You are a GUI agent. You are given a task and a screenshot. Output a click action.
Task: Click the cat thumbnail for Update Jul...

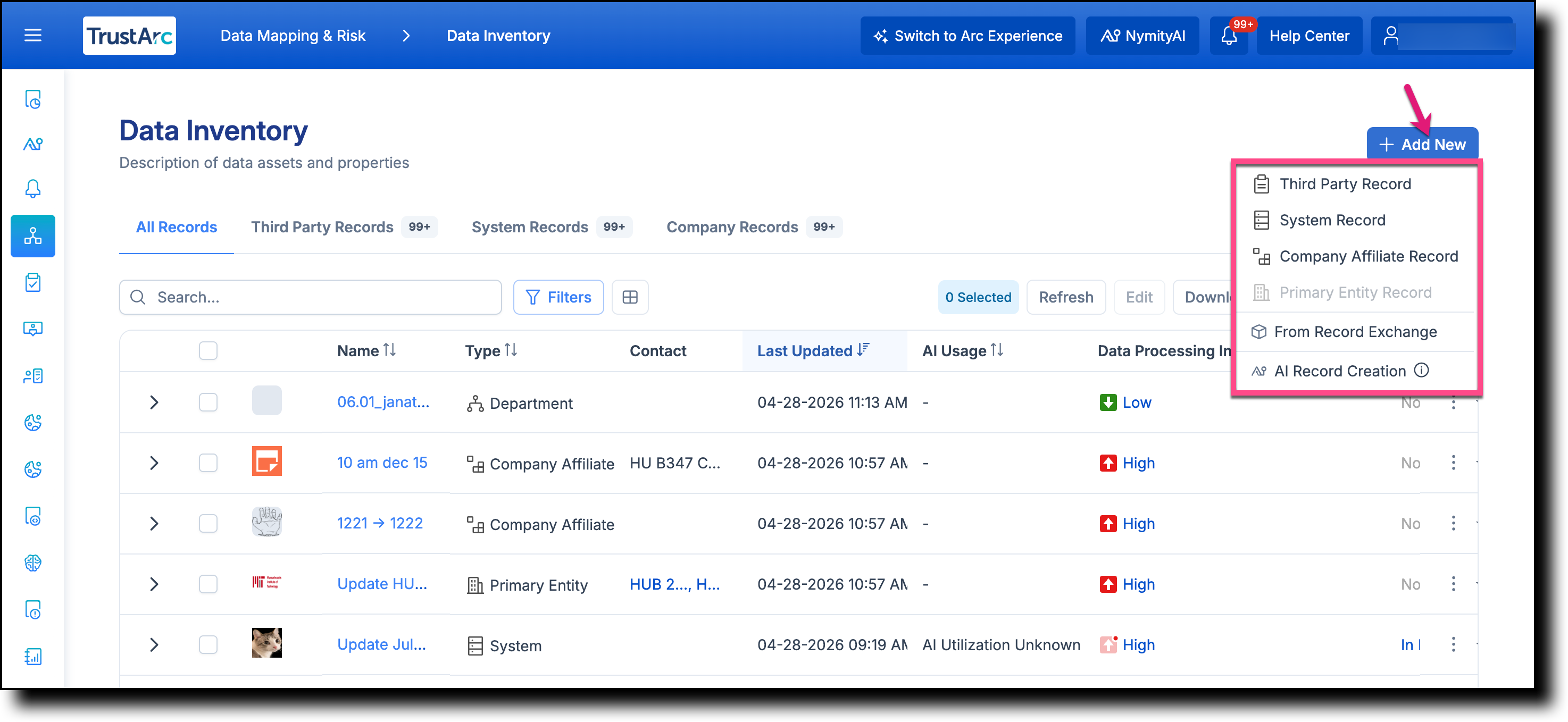(x=266, y=643)
